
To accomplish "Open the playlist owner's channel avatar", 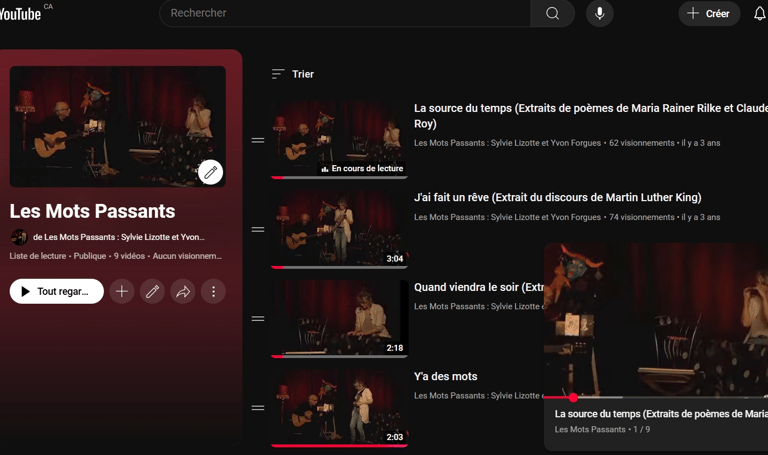I will point(19,237).
